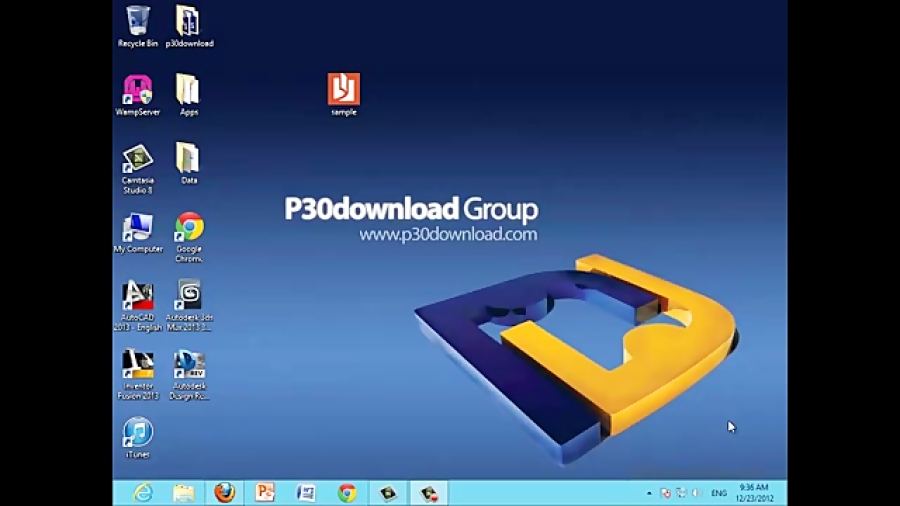Change input language ENG indicator
The height and width of the screenshot is (506, 900).
point(719,493)
